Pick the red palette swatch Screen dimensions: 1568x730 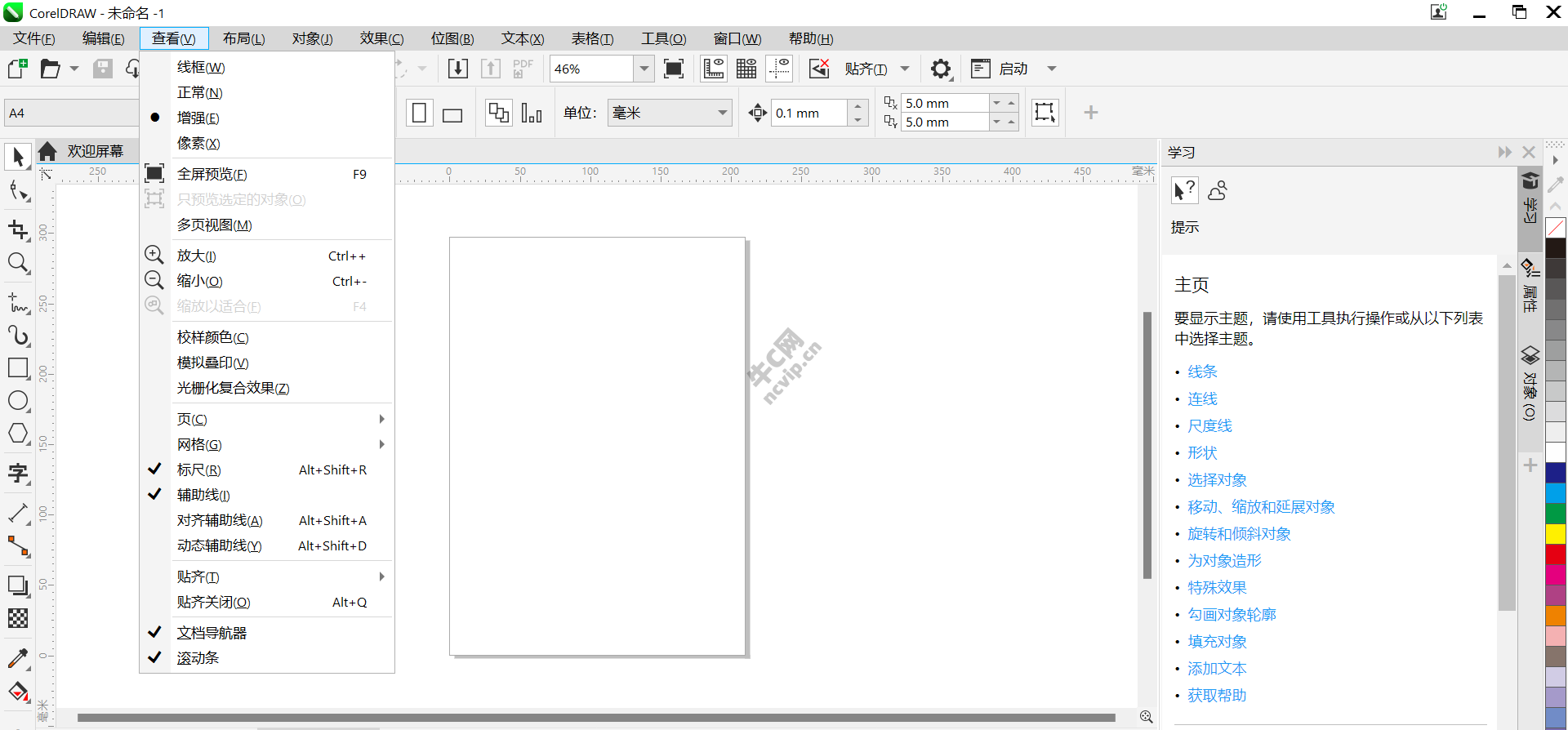coord(1556,554)
